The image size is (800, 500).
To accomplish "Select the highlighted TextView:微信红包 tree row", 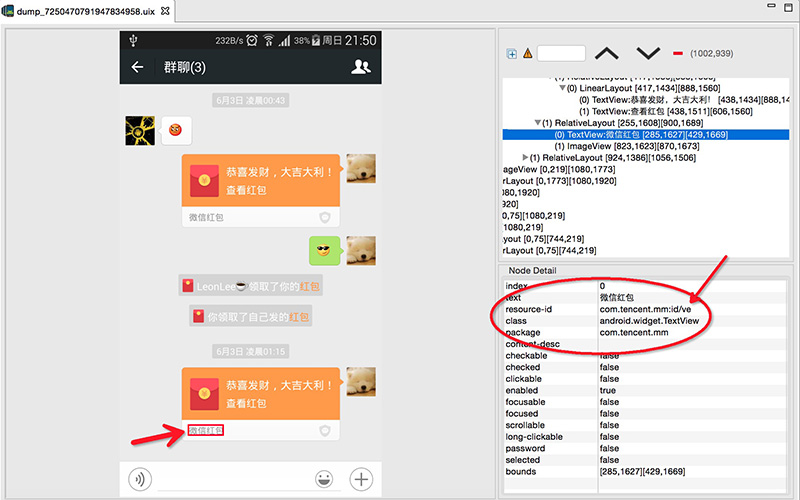I will pyautogui.click(x=645, y=135).
